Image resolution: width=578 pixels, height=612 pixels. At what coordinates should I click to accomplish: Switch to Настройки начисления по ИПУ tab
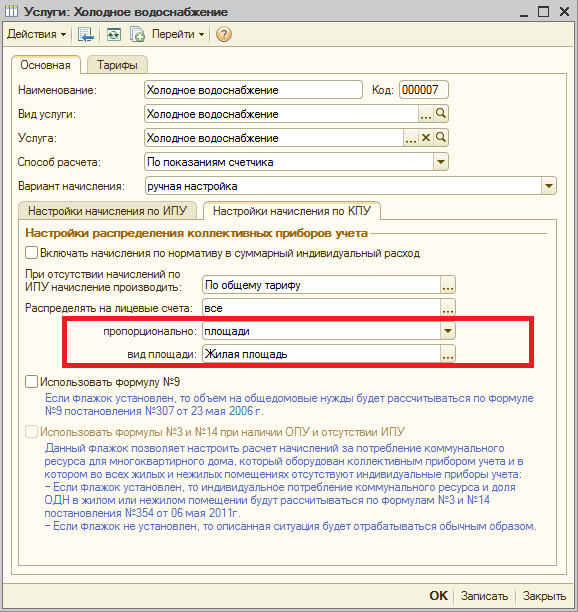(x=107, y=211)
